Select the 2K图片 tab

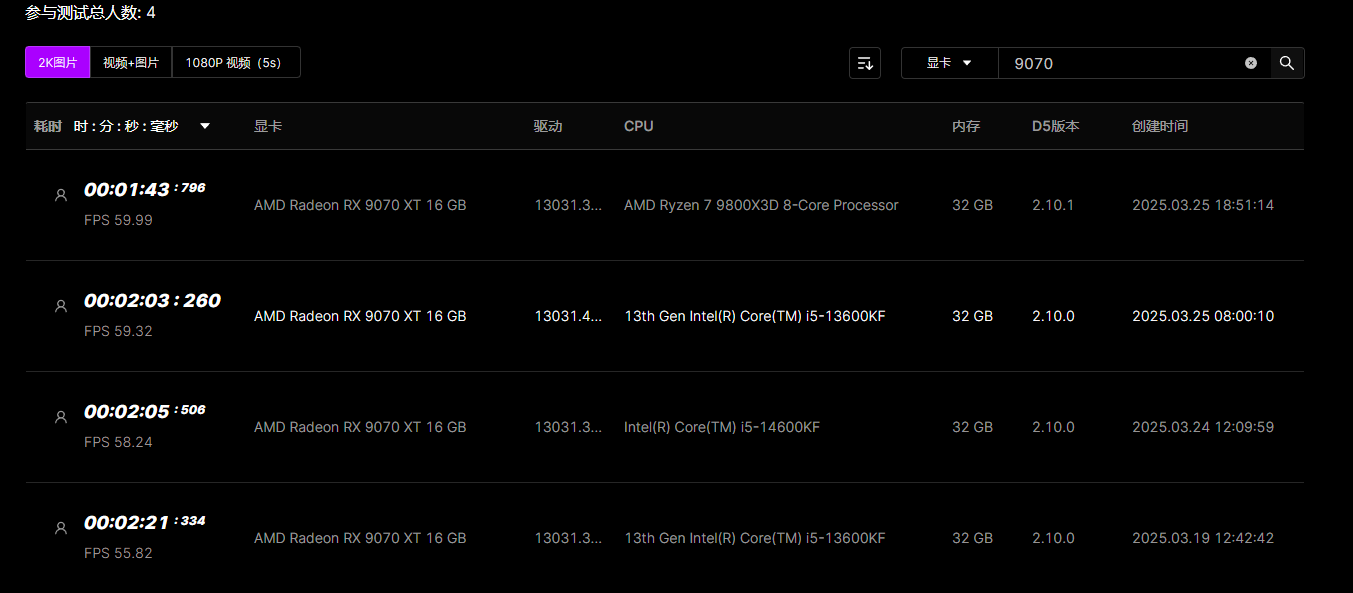coord(58,62)
